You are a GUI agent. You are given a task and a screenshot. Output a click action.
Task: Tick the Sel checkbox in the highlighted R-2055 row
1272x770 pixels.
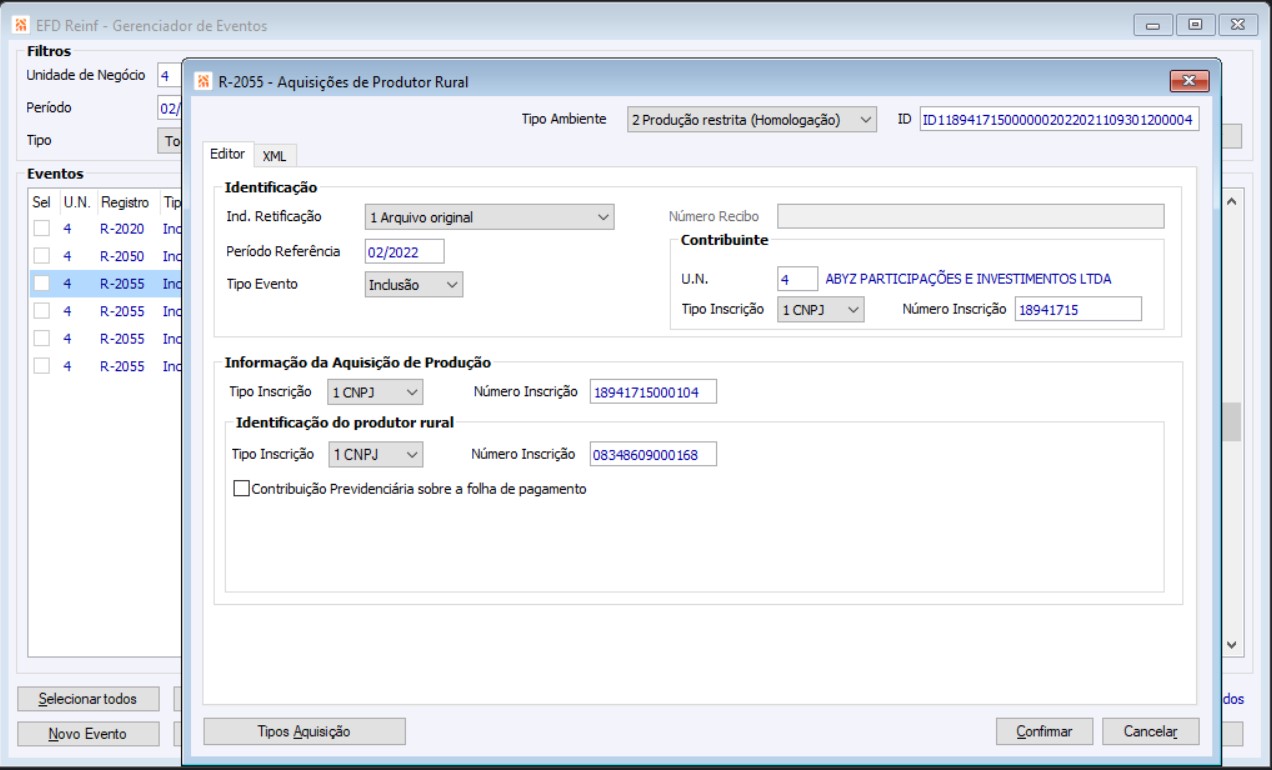pyautogui.click(x=42, y=284)
